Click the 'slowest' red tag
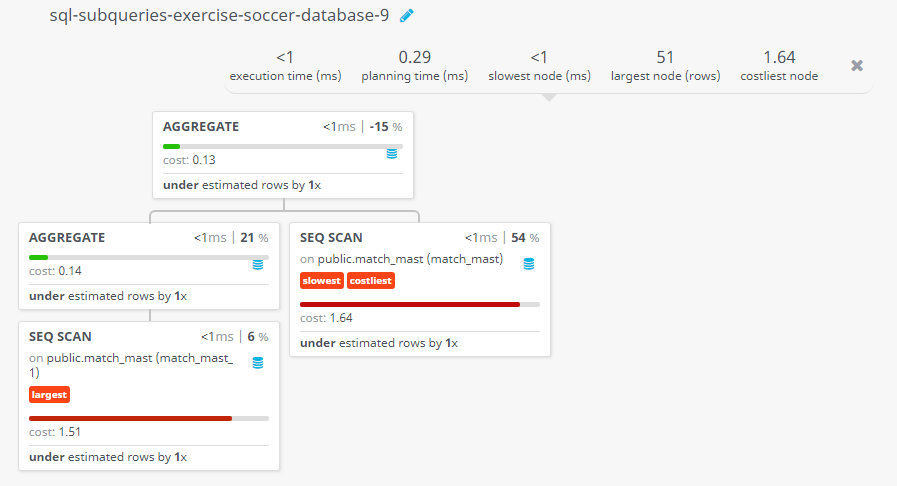 (x=321, y=281)
